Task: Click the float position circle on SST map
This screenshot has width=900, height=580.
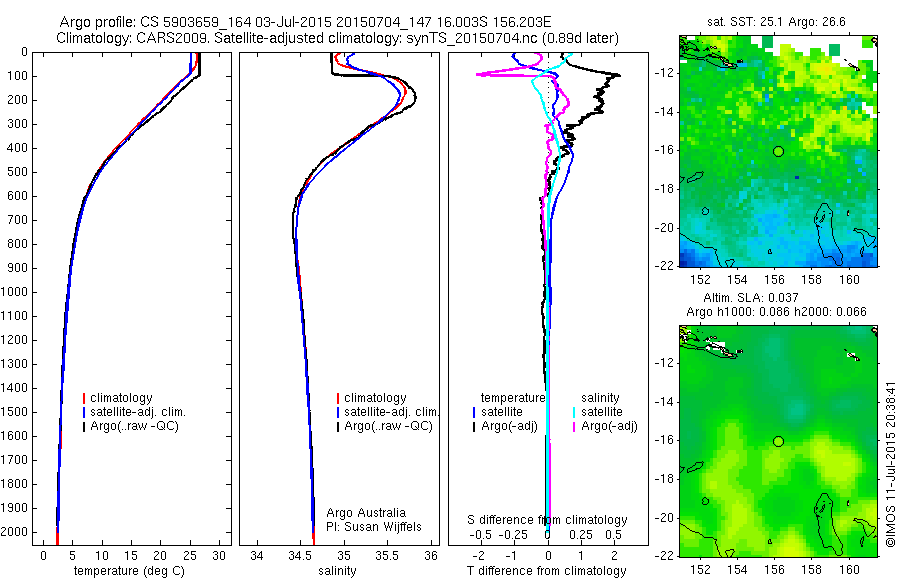Action: click(778, 152)
